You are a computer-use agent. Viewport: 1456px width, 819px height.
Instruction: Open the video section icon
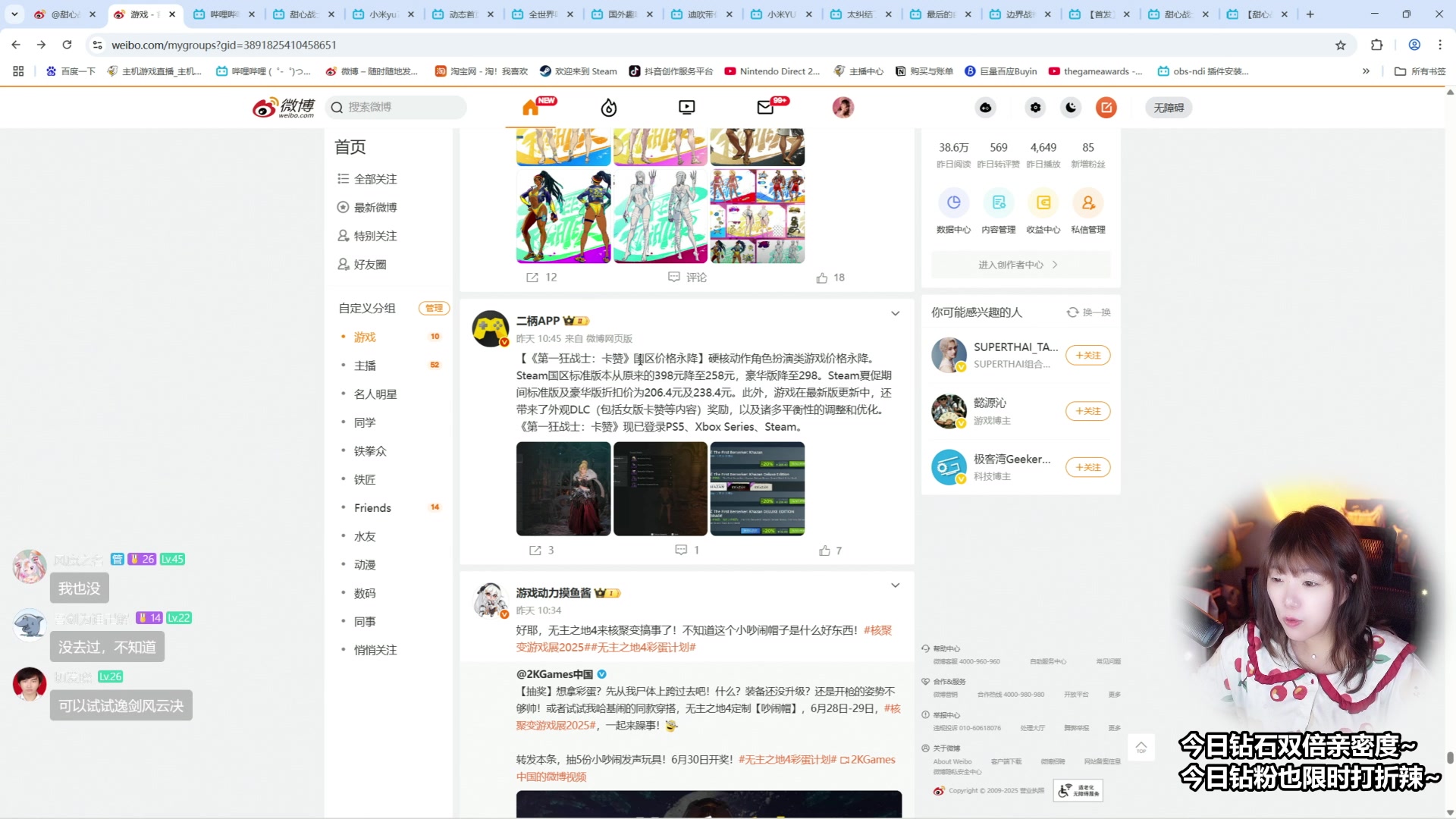687,108
